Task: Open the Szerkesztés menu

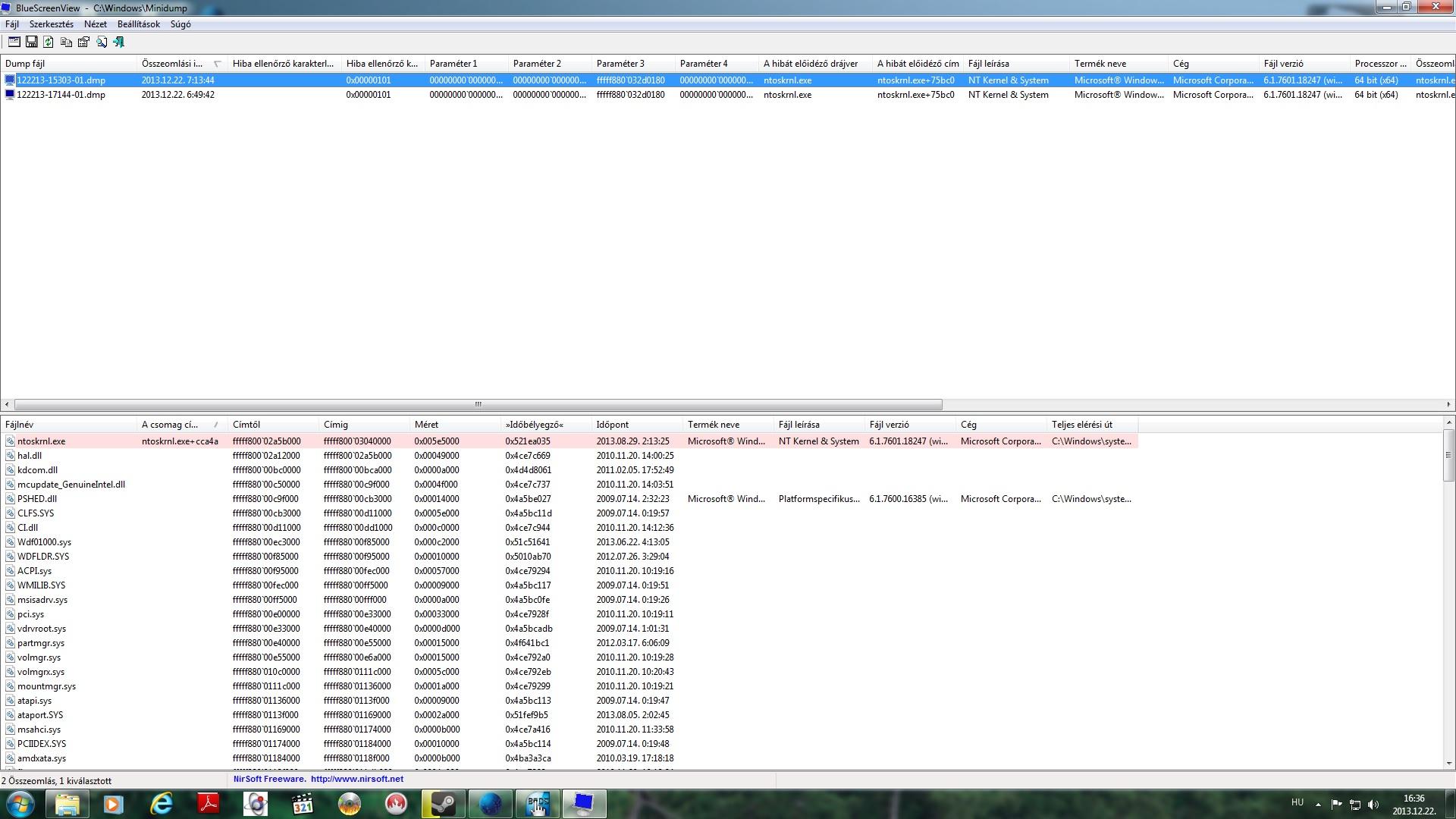Action: [x=52, y=24]
